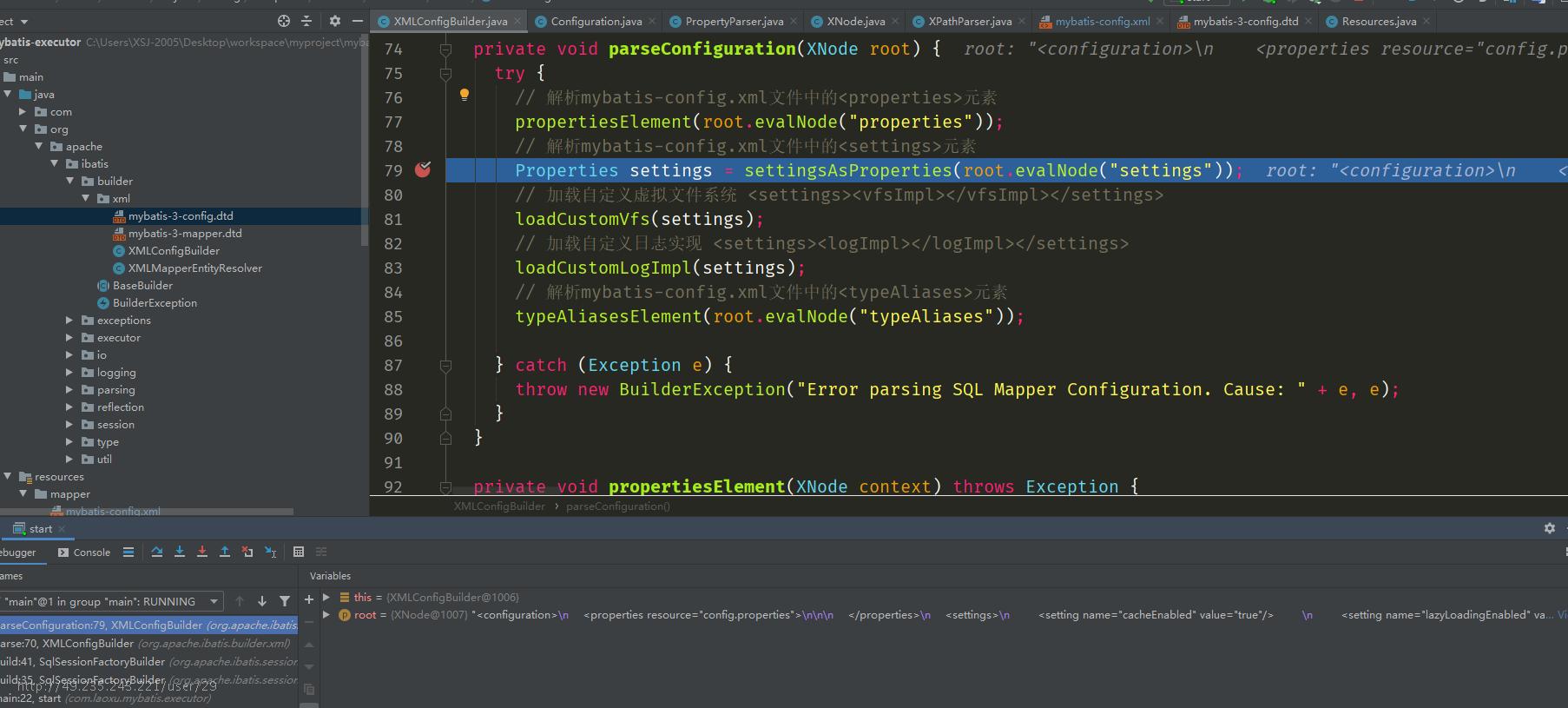The width and height of the screenshot is (1568, 708).
Task: Select mybatis-3-mapper.dtd in project tree
Action: coord(185,233)
